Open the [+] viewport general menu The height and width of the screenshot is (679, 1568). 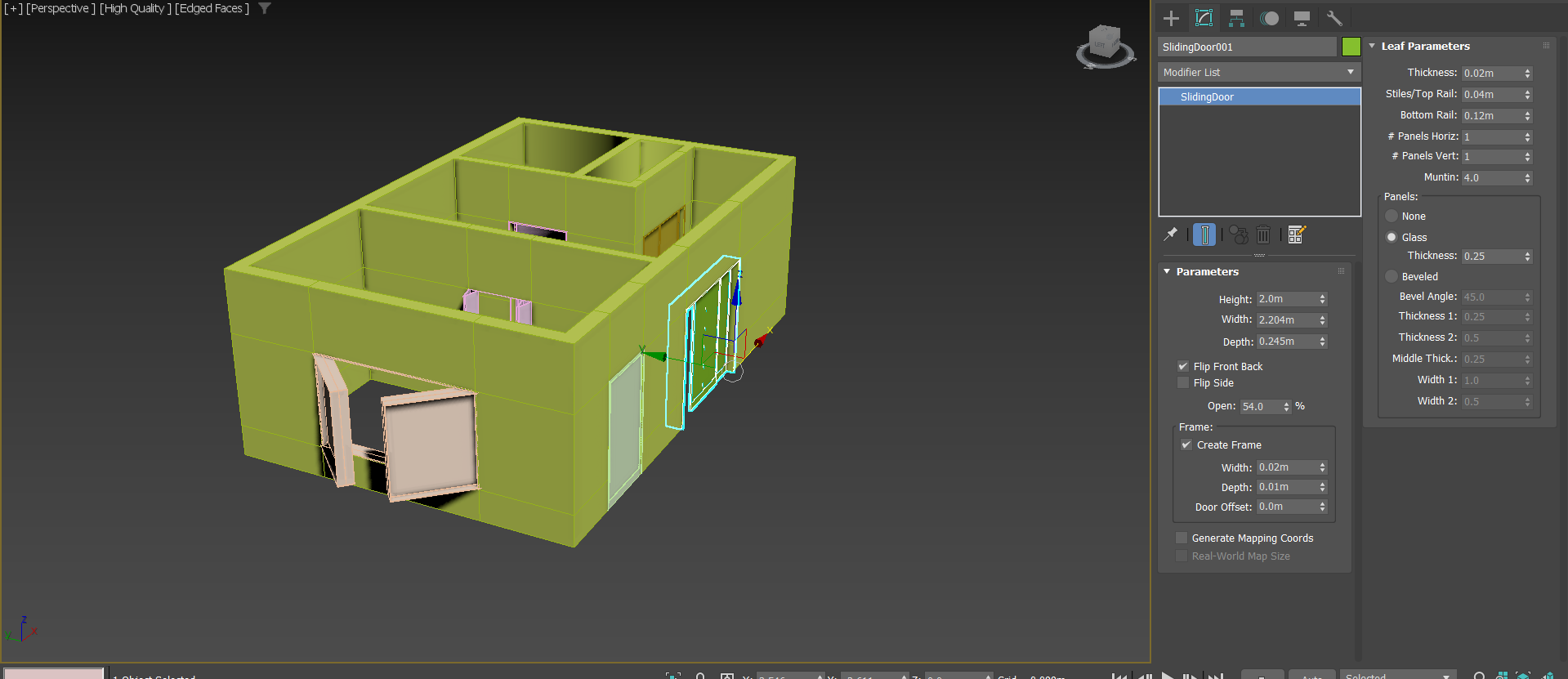pyautogui.click(x=13, y=8)
